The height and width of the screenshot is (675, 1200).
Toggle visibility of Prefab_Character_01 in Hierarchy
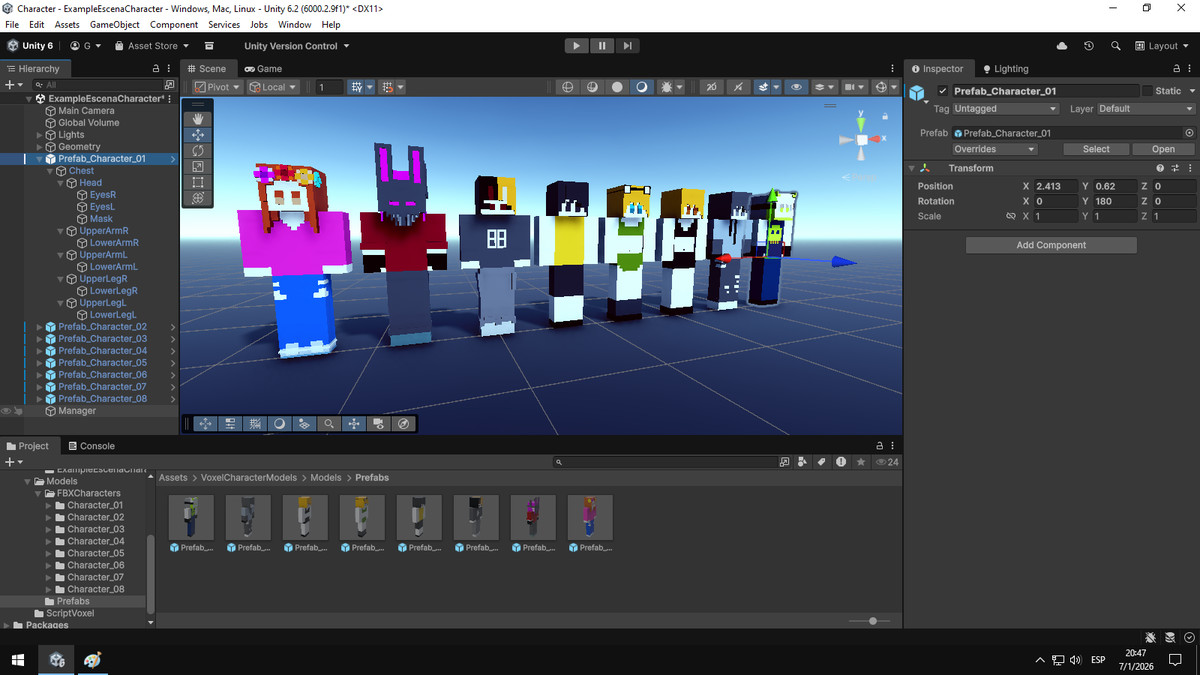[5, 158]
